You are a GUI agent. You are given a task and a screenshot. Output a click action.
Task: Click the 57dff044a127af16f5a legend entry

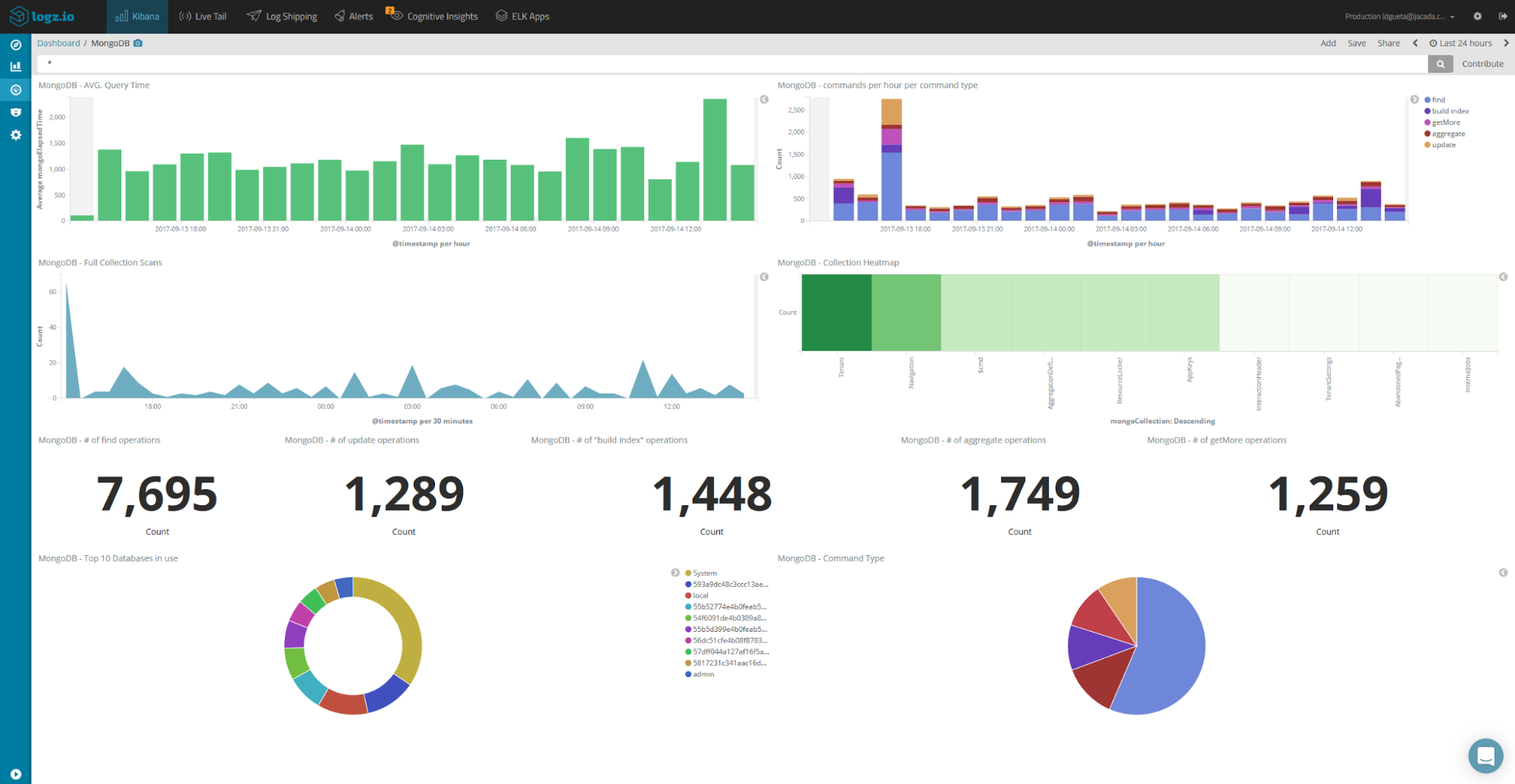727,651
